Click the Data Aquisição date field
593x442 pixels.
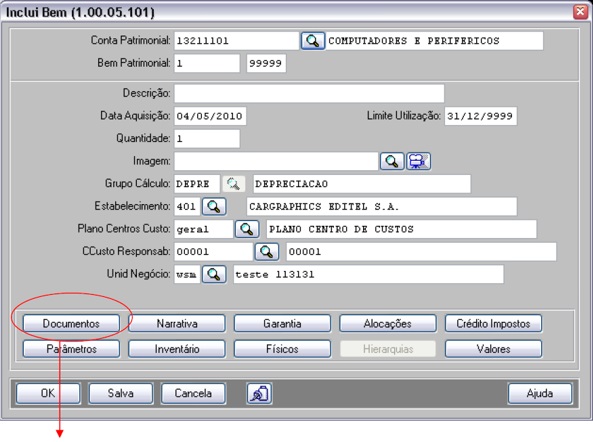pyautogui.click(x=210, y=116)
